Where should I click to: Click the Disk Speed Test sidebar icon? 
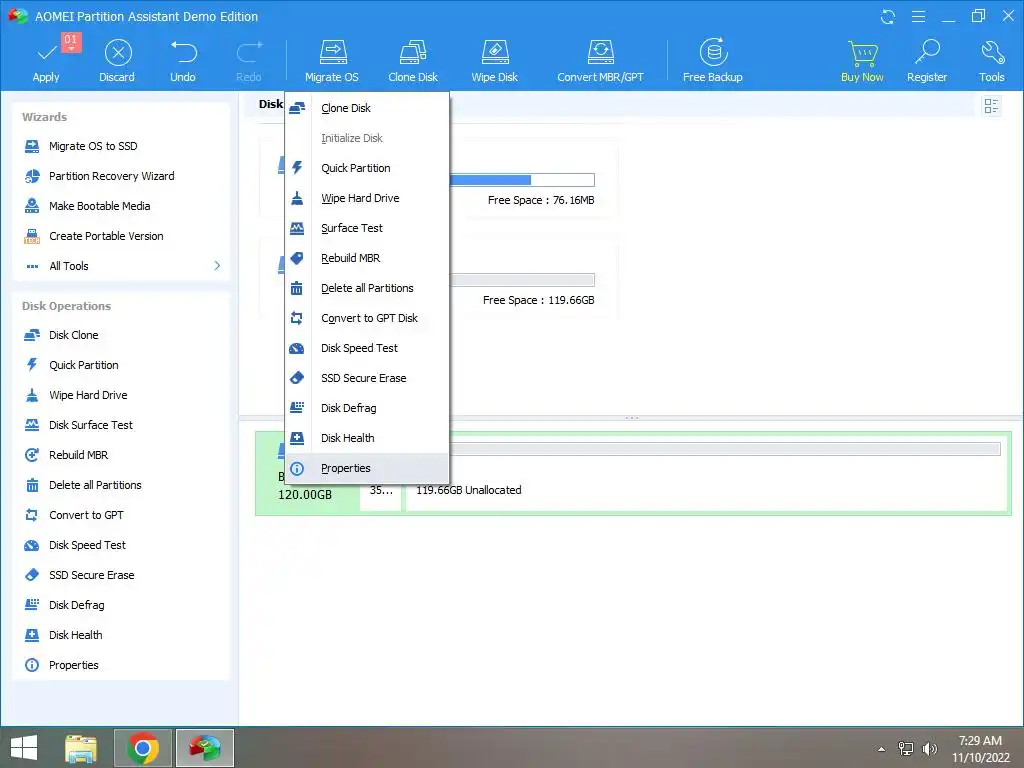pyautogui.click(x=32, y=545)
